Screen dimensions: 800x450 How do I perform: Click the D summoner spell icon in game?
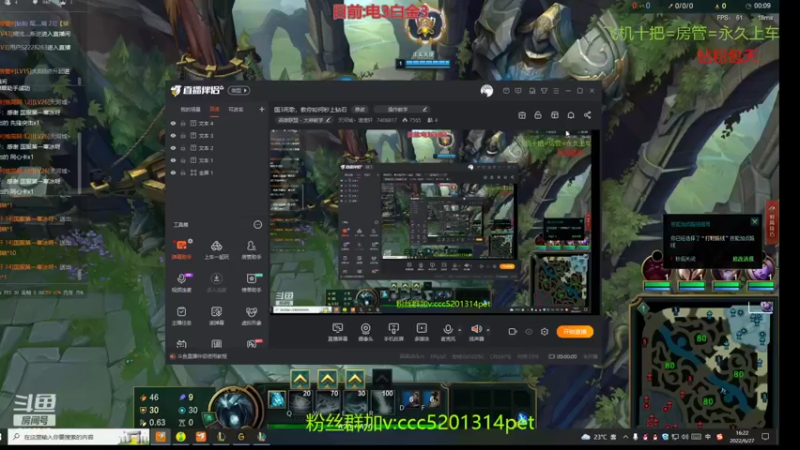(x=410, y=399)
